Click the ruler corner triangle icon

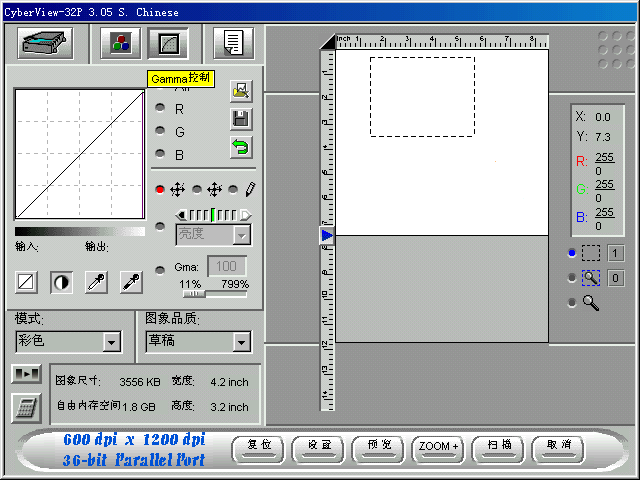pos(327,42)
